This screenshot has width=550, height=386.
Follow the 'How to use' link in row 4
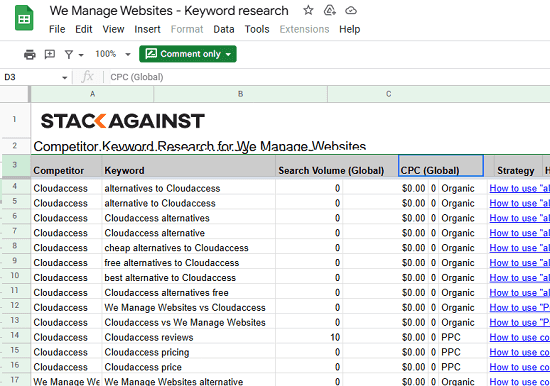pyautogui.click(x=519, y=188)
